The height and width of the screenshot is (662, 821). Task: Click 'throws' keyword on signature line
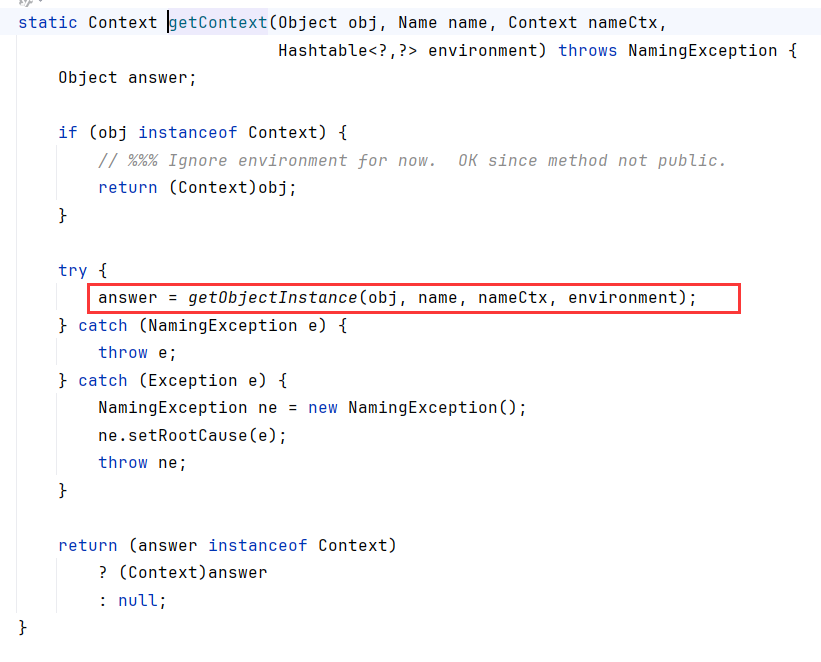tap(587, 50)
